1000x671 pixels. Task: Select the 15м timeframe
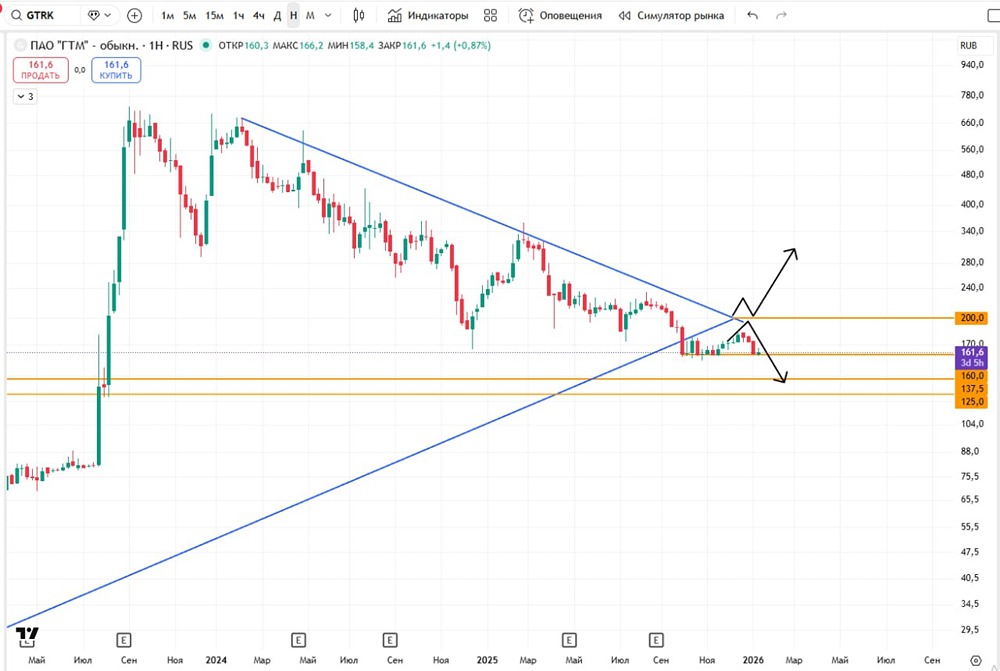pos(214,15)
